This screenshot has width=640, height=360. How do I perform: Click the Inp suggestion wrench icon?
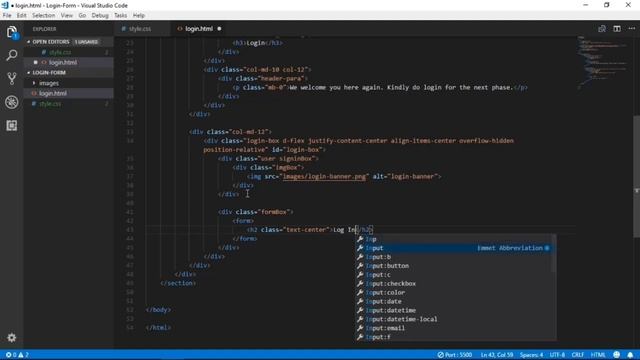tap(360, 239)
